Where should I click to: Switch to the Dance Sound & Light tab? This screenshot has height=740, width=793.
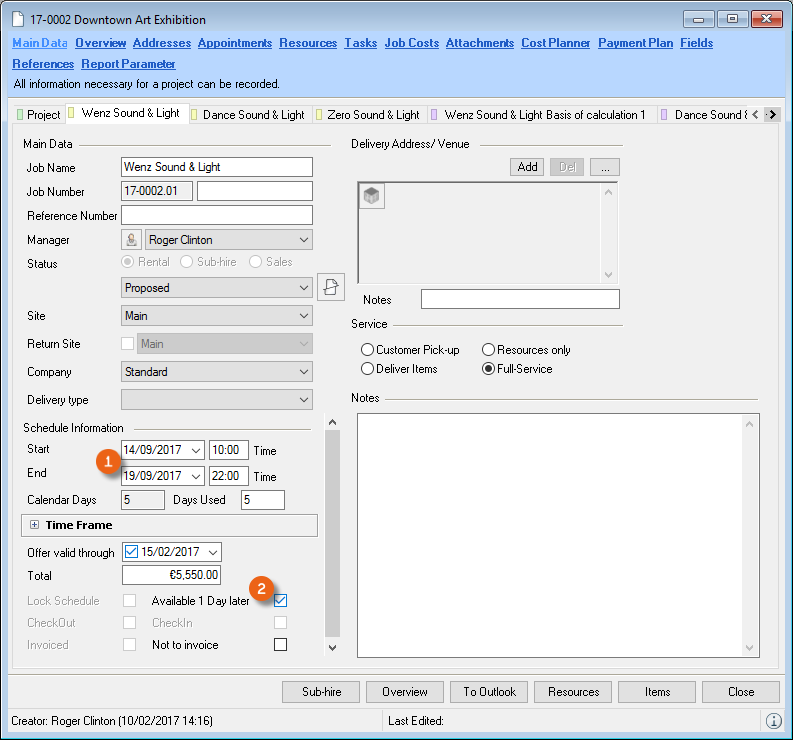[x=253, y=115]
